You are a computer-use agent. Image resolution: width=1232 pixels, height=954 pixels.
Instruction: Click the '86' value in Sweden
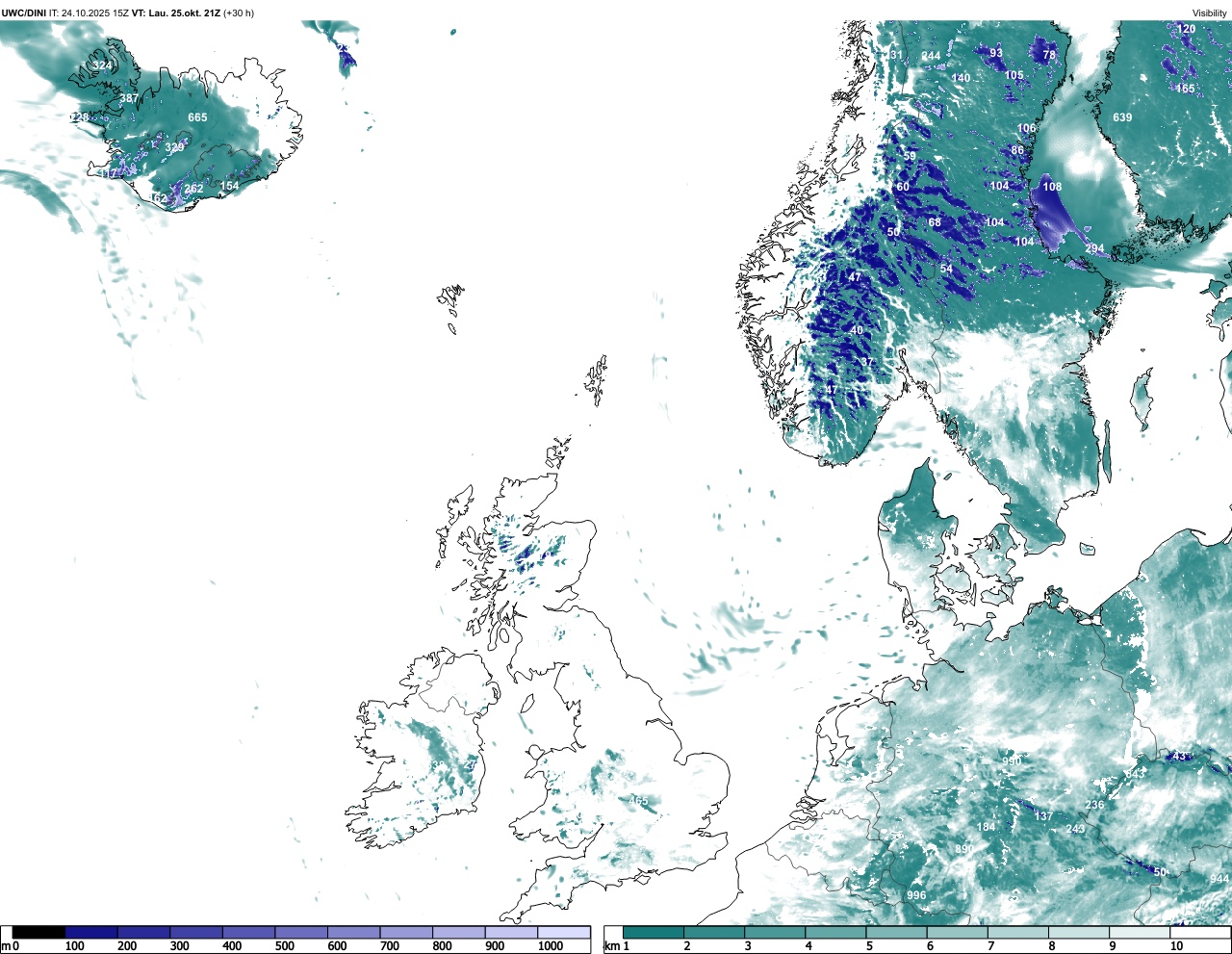1017,150
